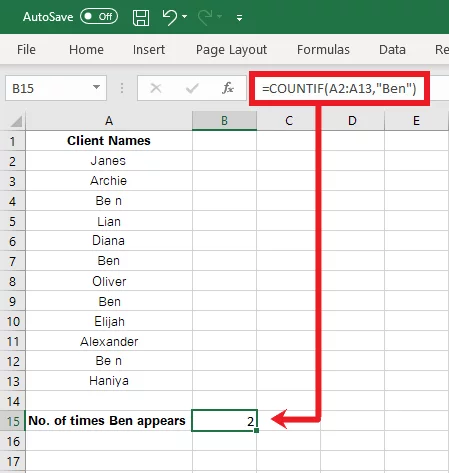Open the File menu
This screenshot has height=473, width=449.
tap(26, 50)
